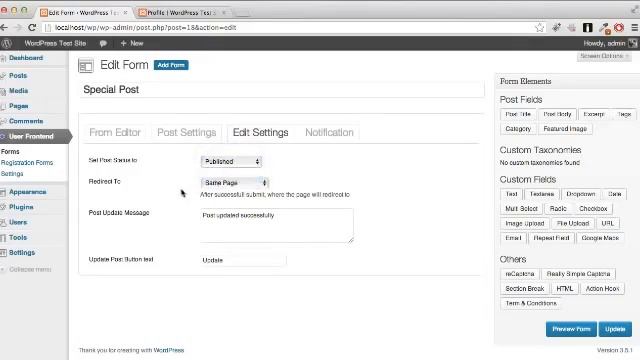Switch to Profile WordPress browser tab

(x=182, y=13)
